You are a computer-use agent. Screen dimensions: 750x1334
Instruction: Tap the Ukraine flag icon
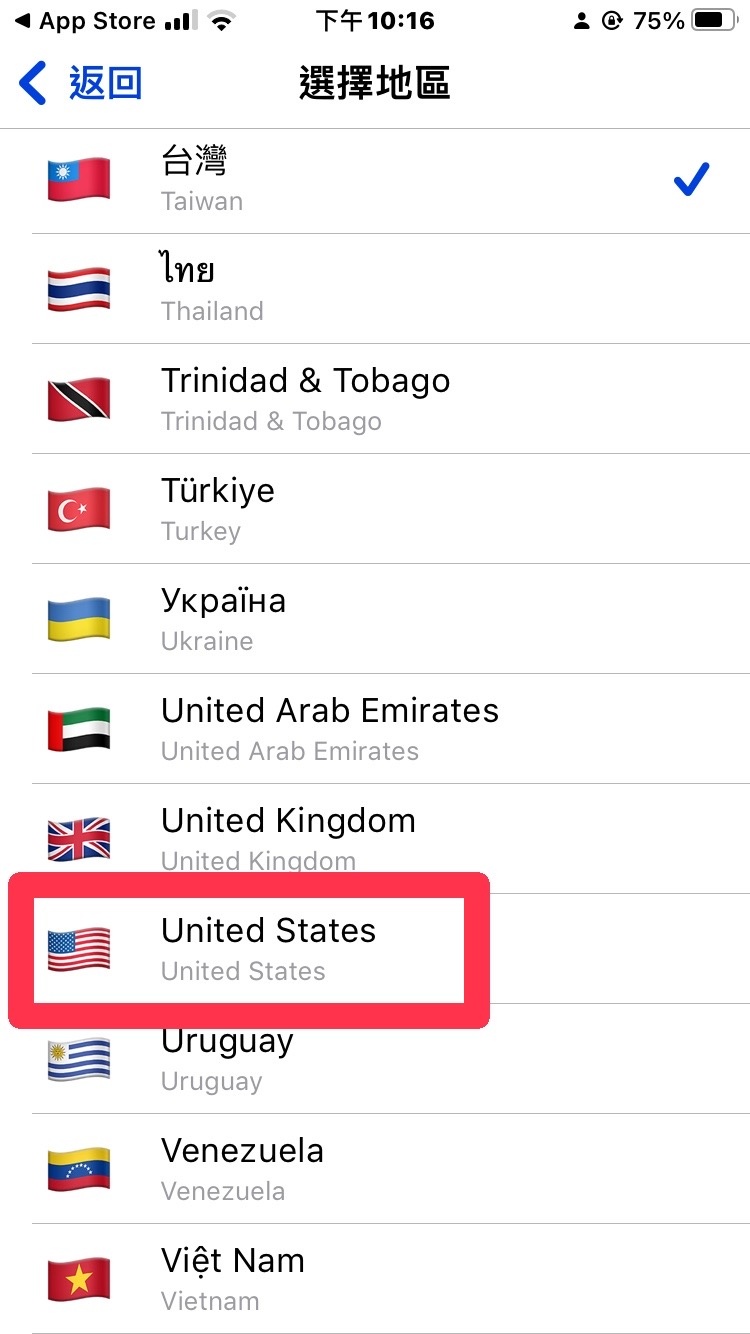point(79,620)
